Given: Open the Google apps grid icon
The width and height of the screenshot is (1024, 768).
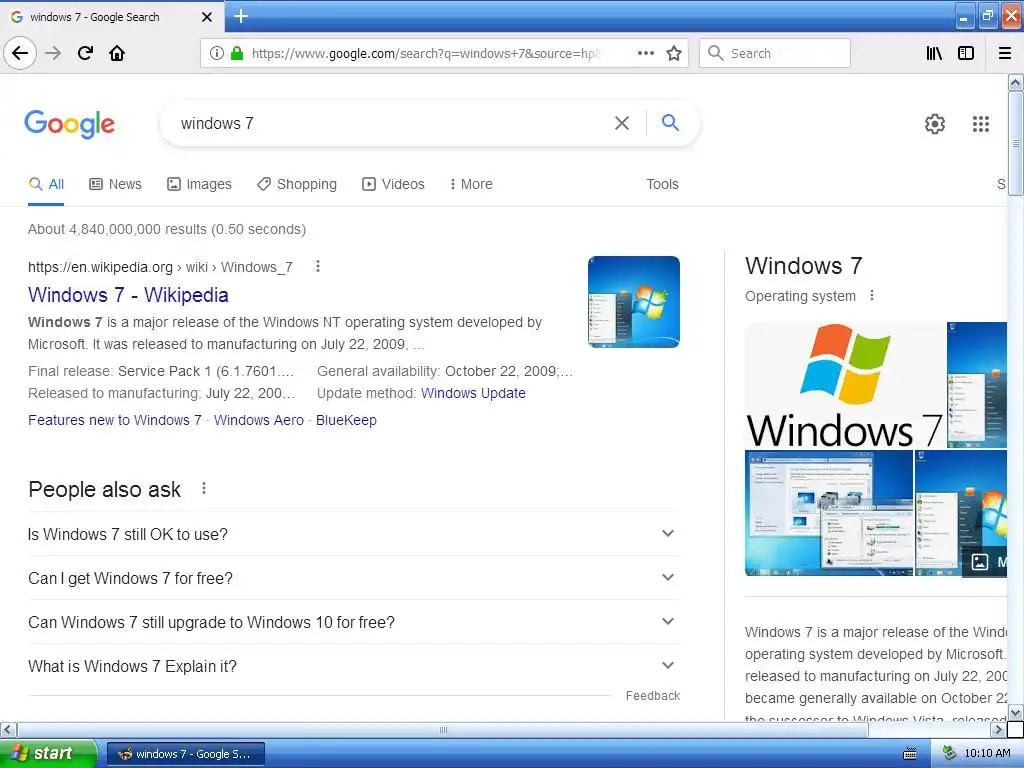Looking at the screenshot, I should click(980, 123).
